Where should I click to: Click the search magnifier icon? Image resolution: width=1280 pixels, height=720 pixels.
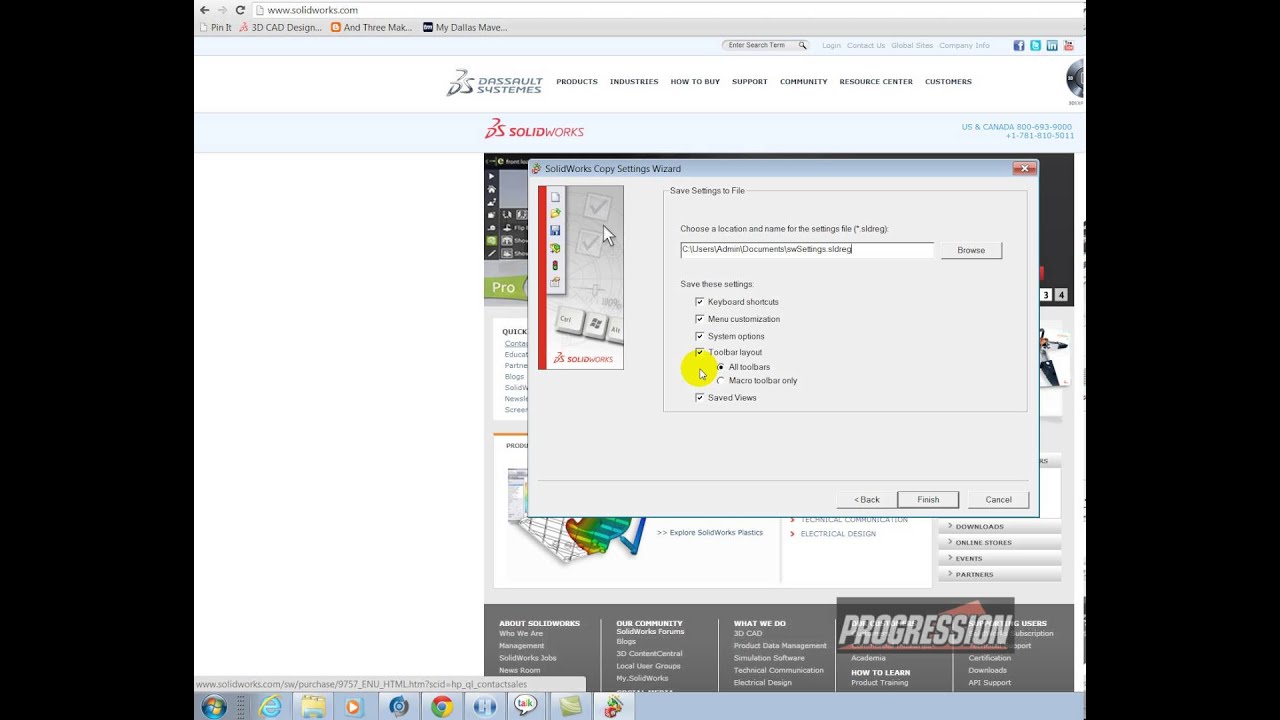coord(802,45)
